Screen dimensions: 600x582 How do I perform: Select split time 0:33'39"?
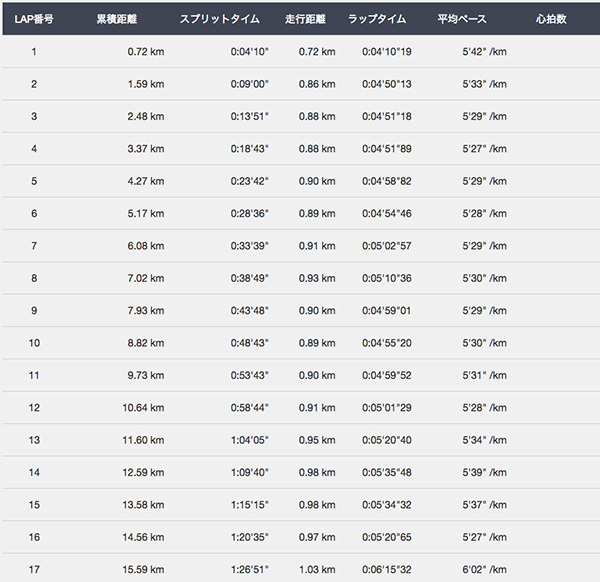click(249, 246)
